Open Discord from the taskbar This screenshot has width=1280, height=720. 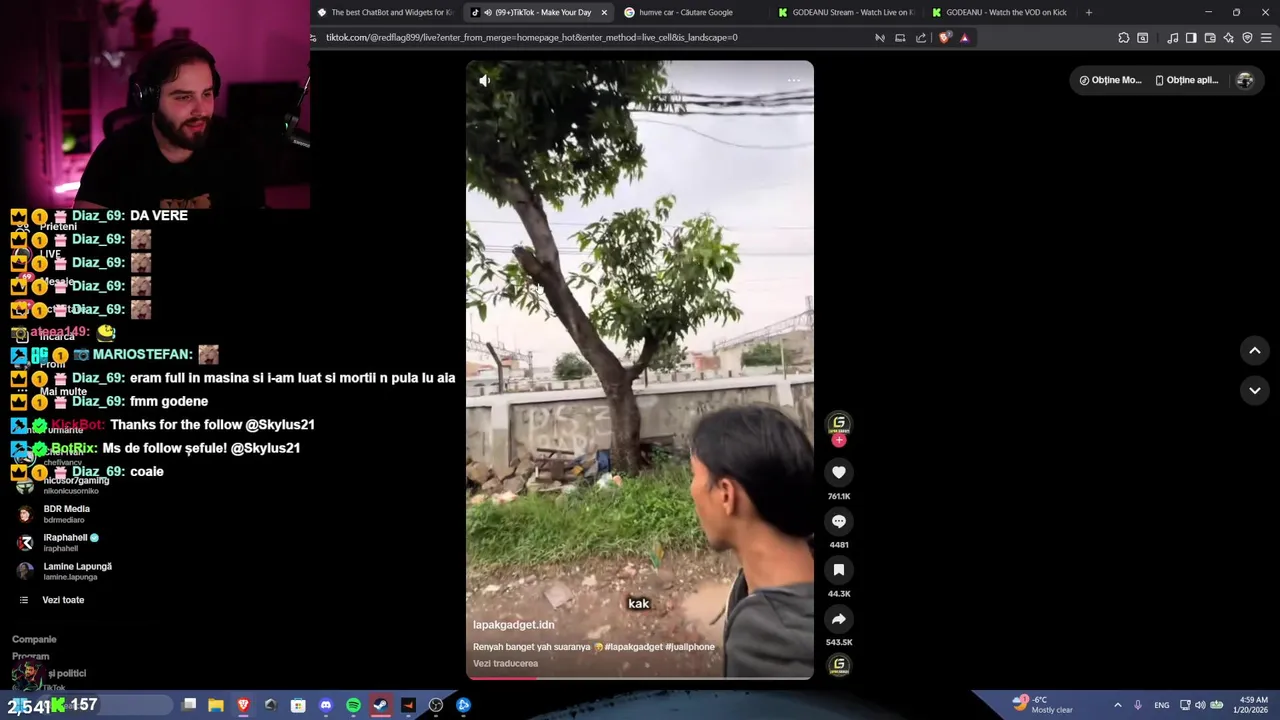coord(325,705)
